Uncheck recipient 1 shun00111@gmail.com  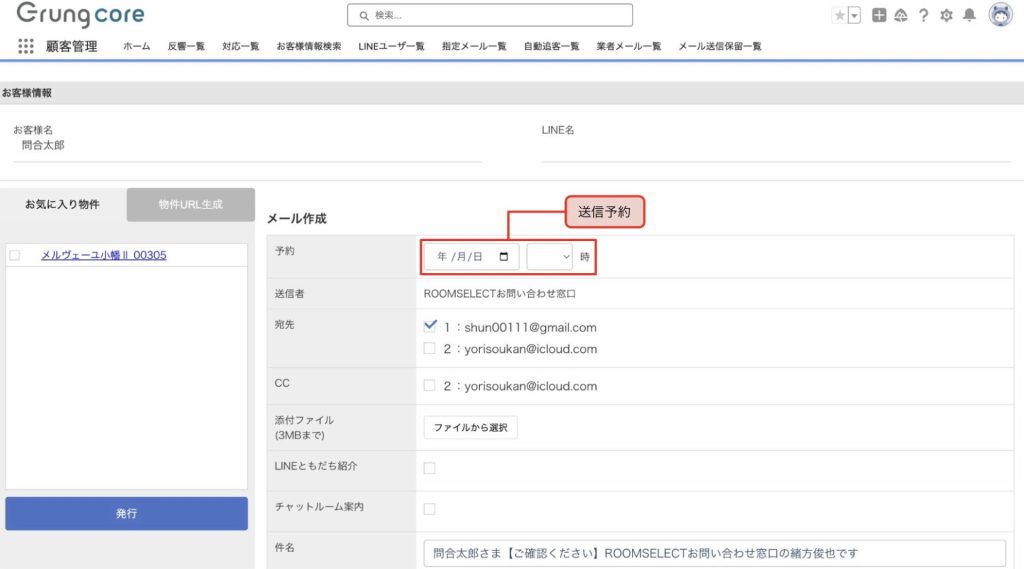click(430, 326)
